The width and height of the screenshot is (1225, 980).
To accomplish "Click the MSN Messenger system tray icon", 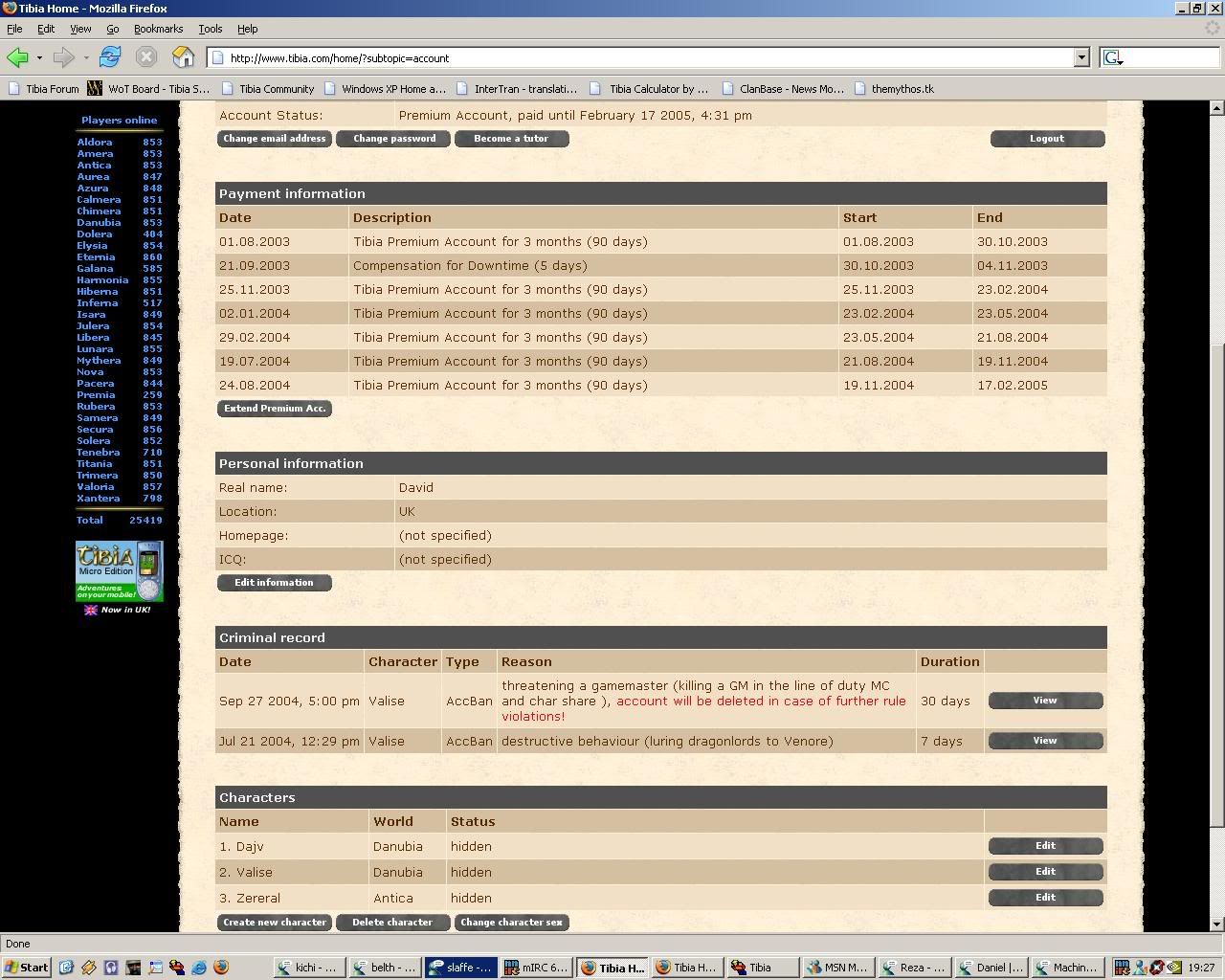I will pyautogui.click(x=1139, y=968).
